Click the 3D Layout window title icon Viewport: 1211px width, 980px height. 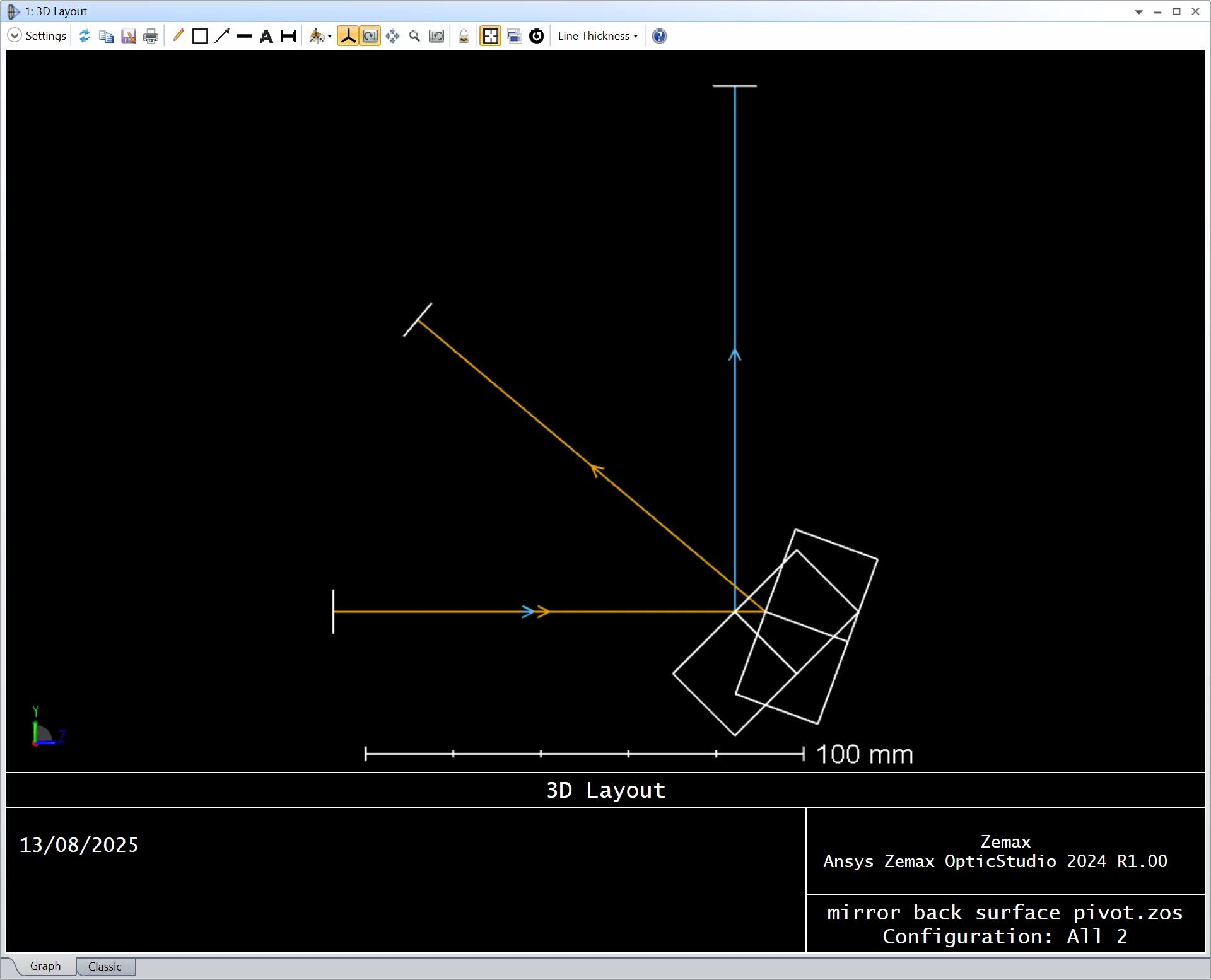pyautogui.click(x=13, y=11)
